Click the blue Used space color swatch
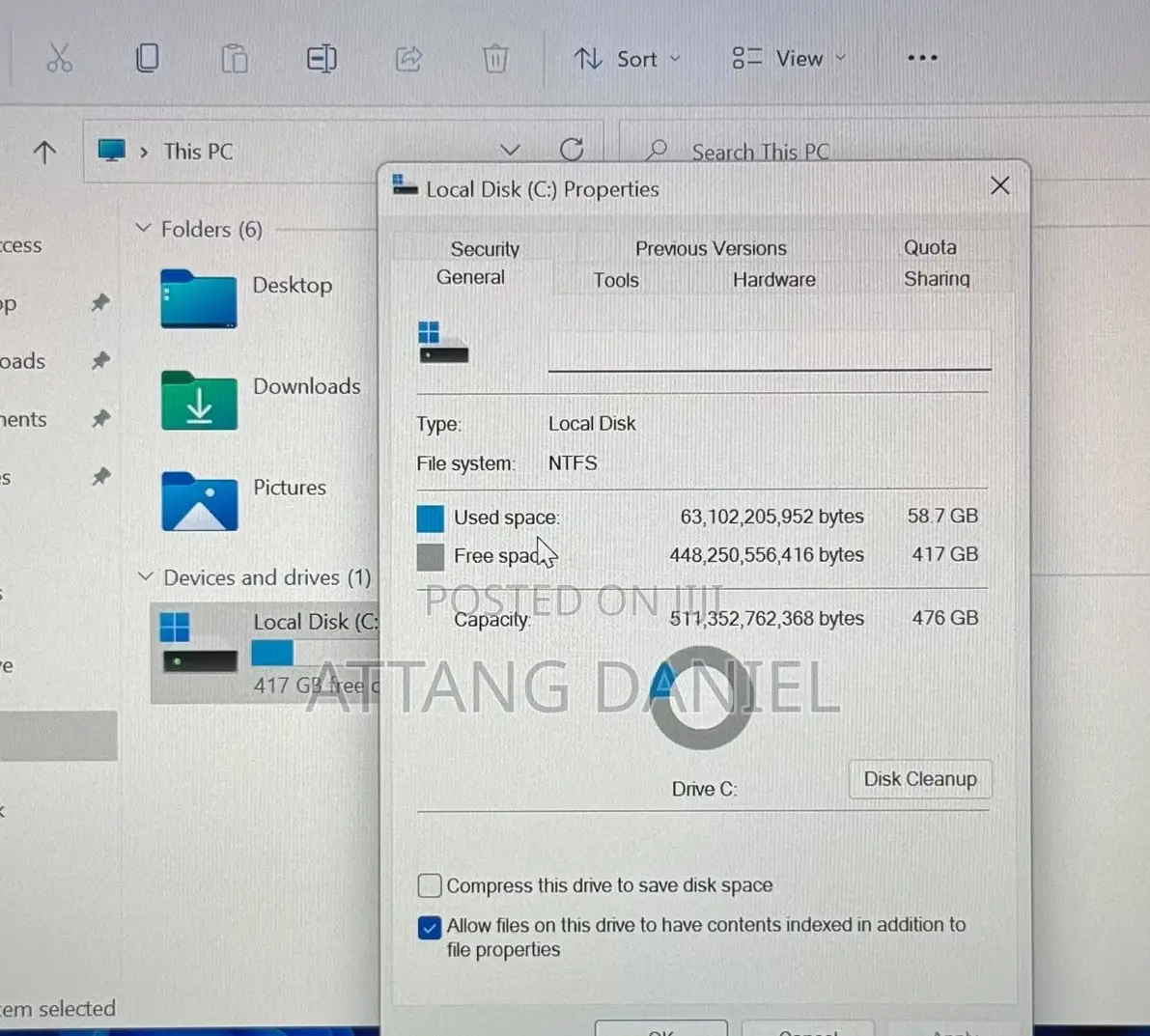Screen dimensions: 1150x1036 430,518
